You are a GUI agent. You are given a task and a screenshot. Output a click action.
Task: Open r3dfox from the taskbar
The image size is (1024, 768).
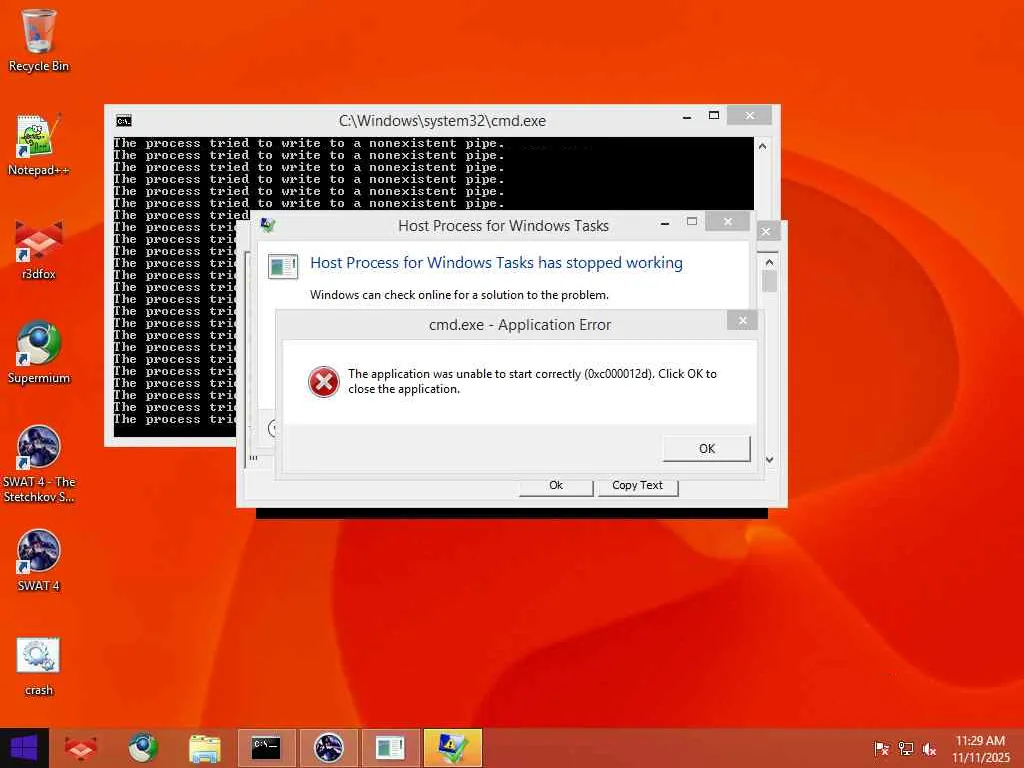[80, 748]
